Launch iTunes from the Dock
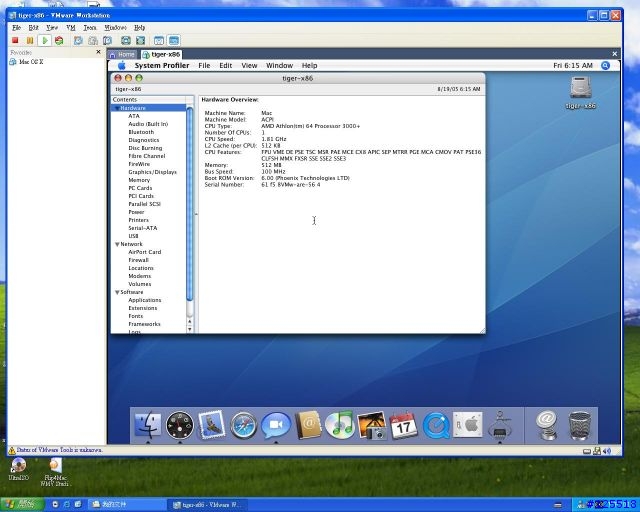 340,425
